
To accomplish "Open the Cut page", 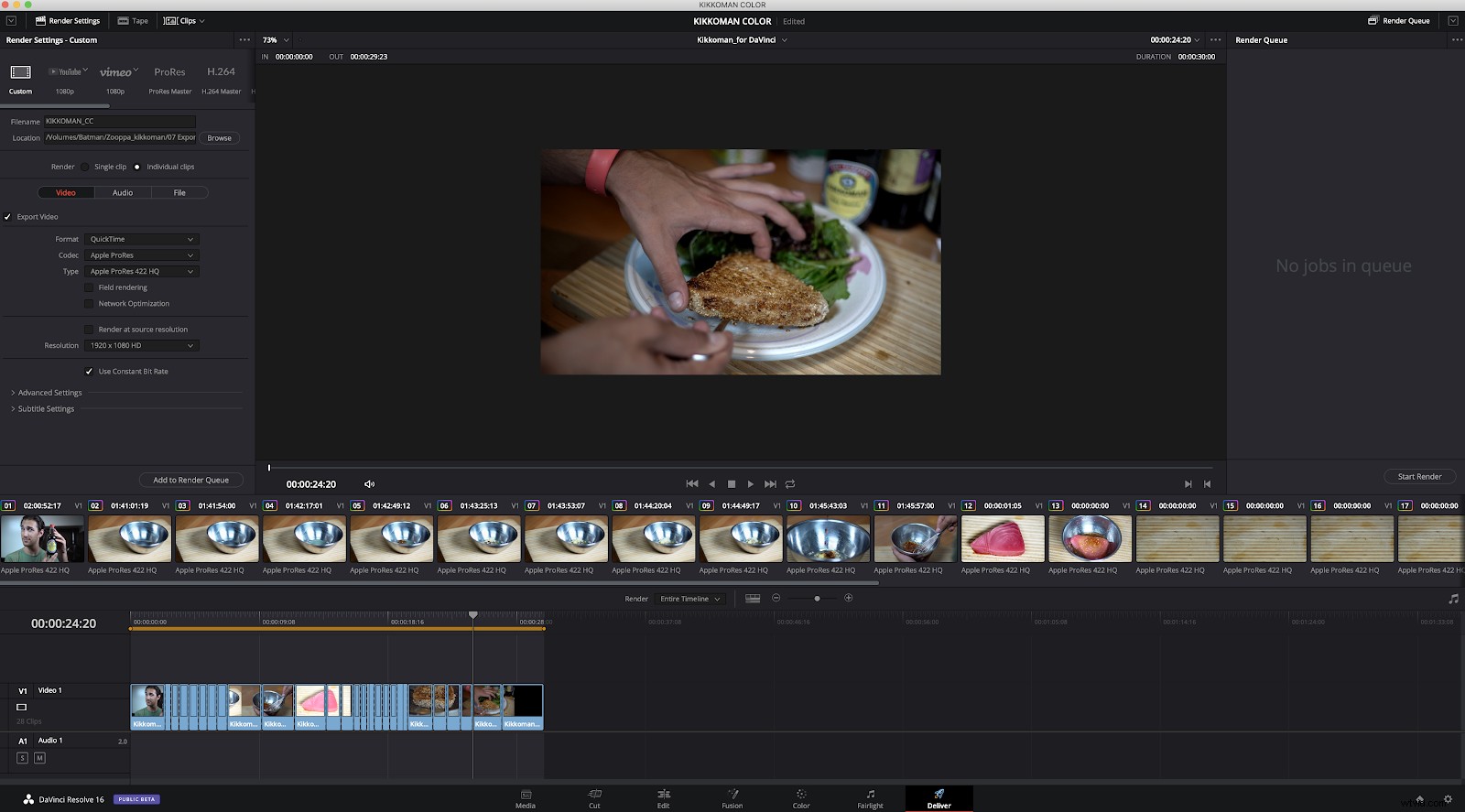I will [594, 798].
